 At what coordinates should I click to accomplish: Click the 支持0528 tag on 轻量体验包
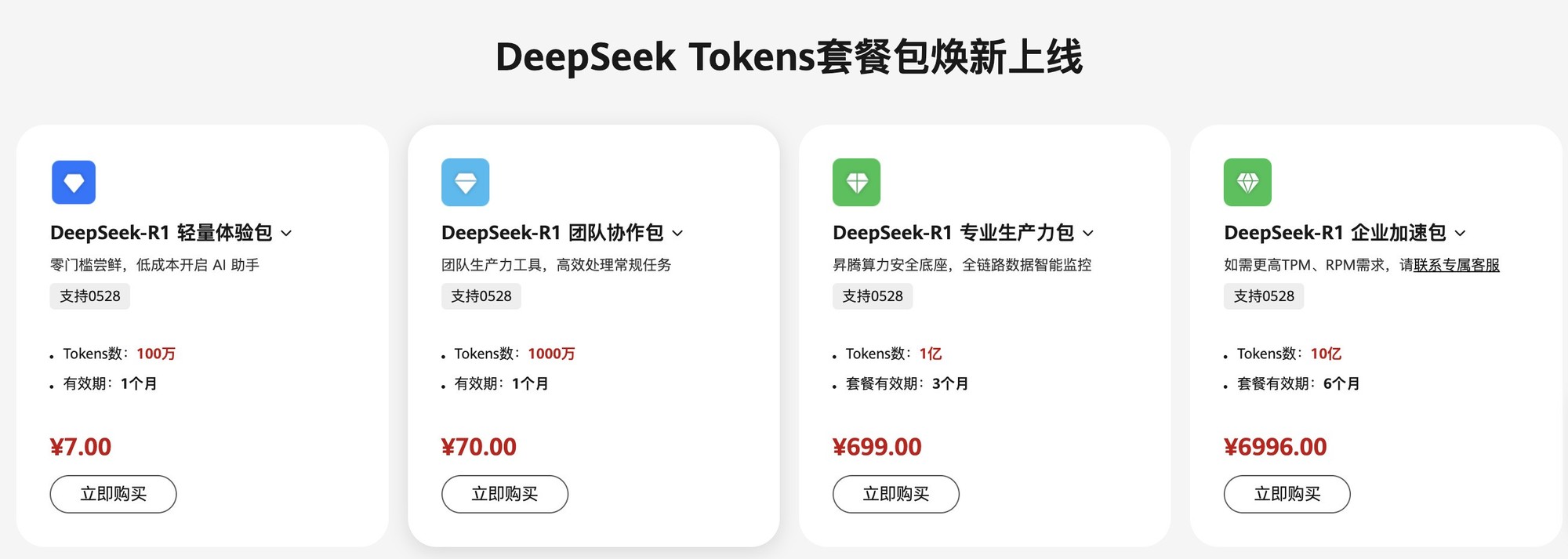pyautogui.click(x=90, y=296)
